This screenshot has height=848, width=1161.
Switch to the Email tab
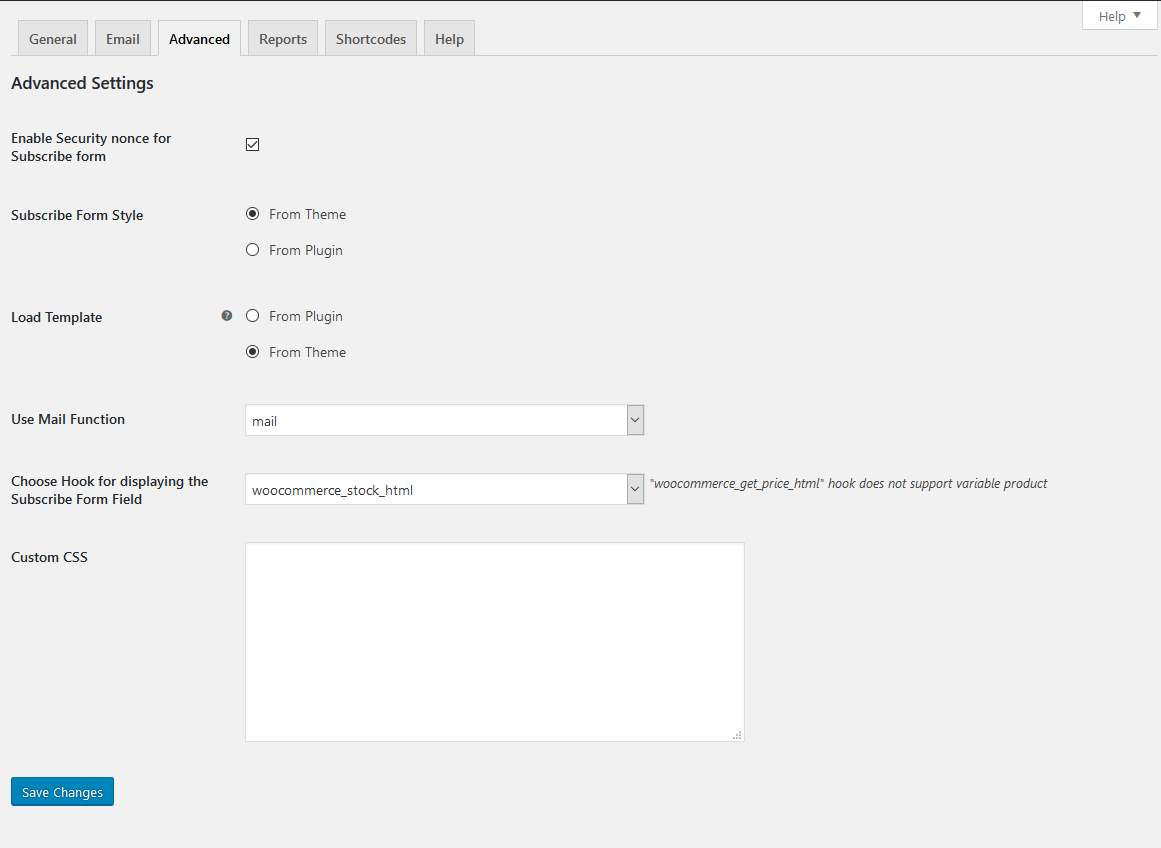[x=122, y=37]
